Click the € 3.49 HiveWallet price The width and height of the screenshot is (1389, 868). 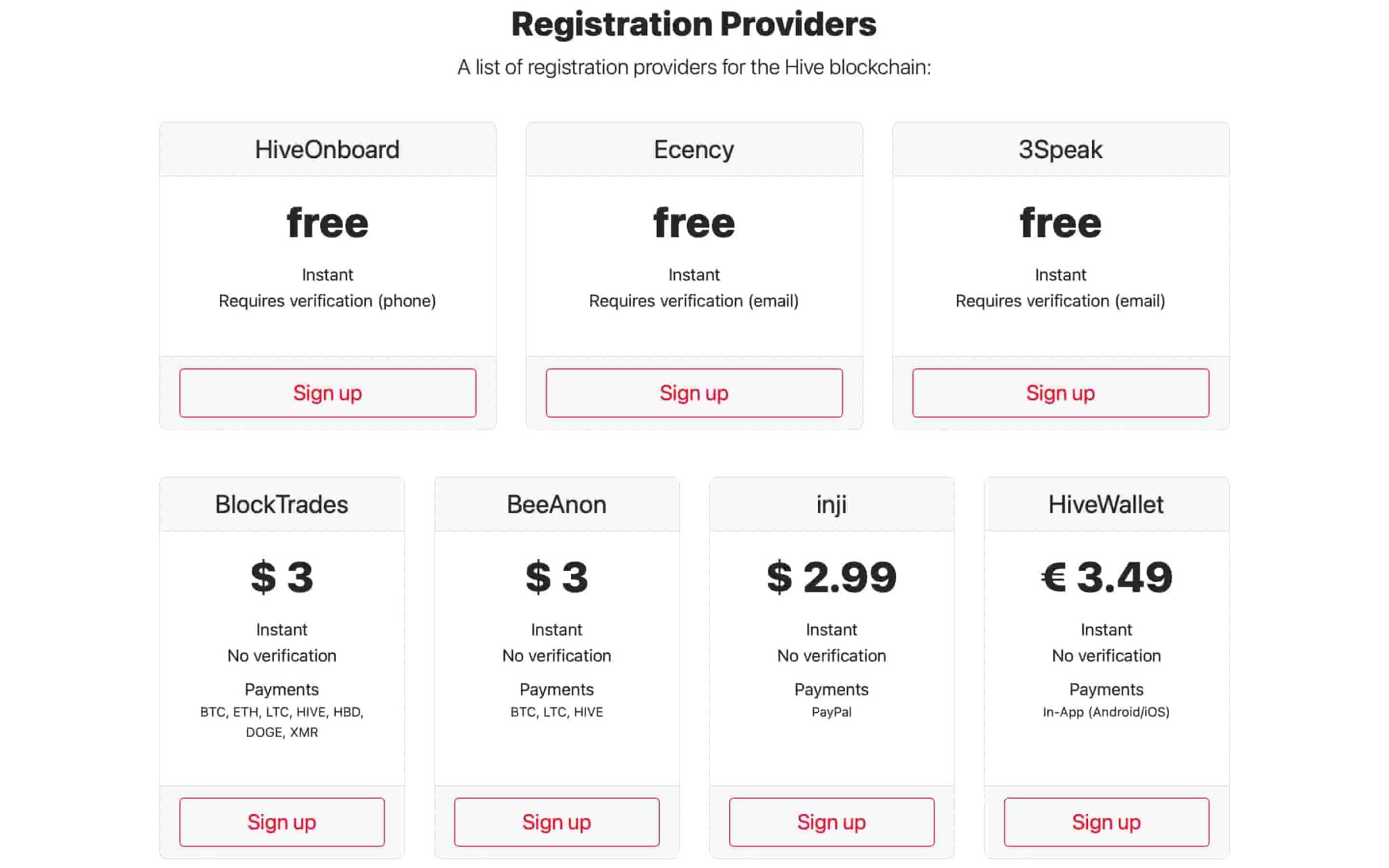[x=1106, y=577]
